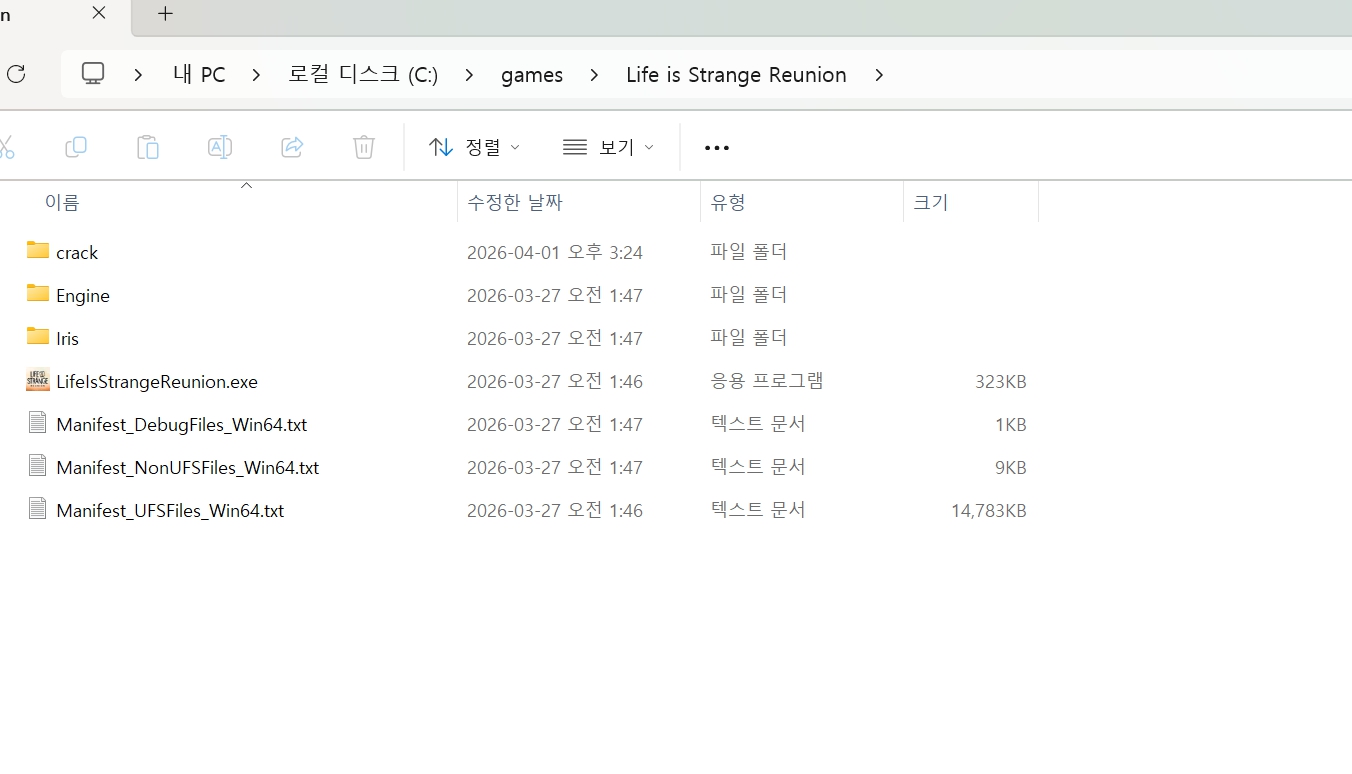Click the Copy icon in toolbar

click(x=76, y=148)
